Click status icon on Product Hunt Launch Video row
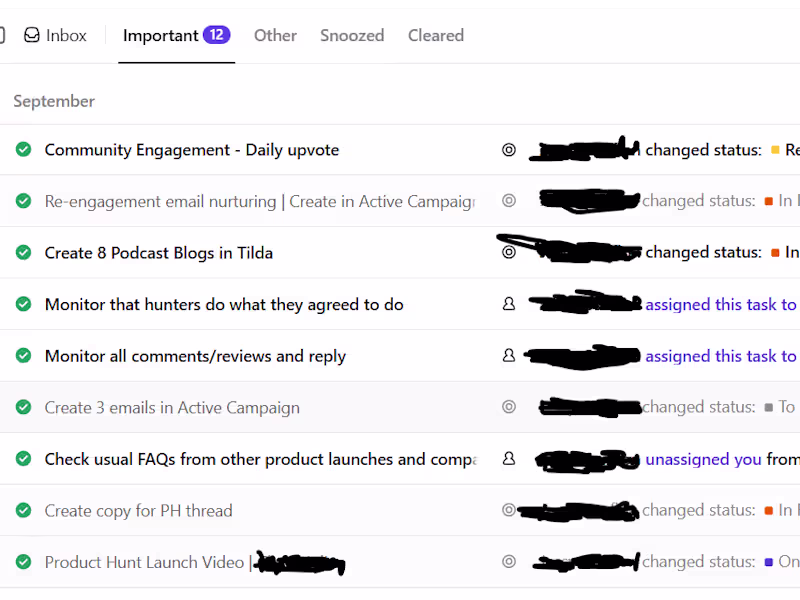The width and height of the screenshot is (800, 600). (x=509, y=562)
